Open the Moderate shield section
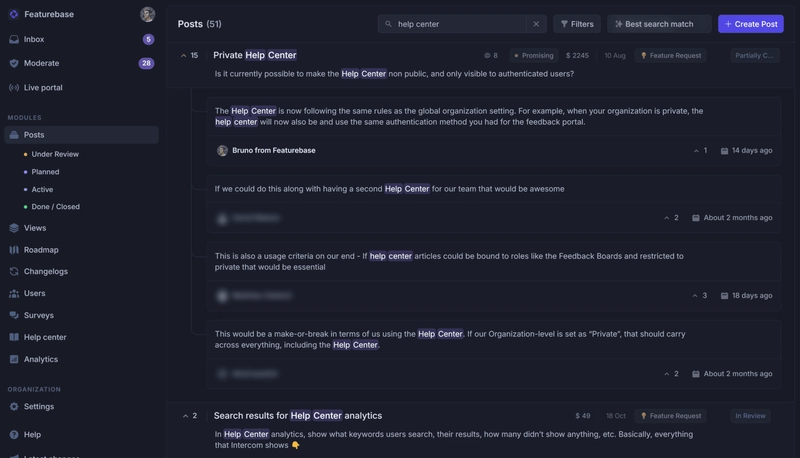 point(40,63)
